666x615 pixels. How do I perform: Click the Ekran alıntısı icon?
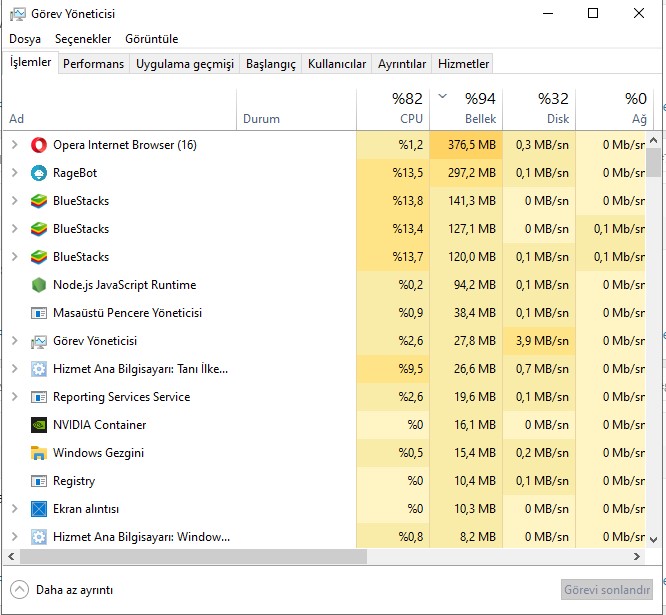point(39,509)
